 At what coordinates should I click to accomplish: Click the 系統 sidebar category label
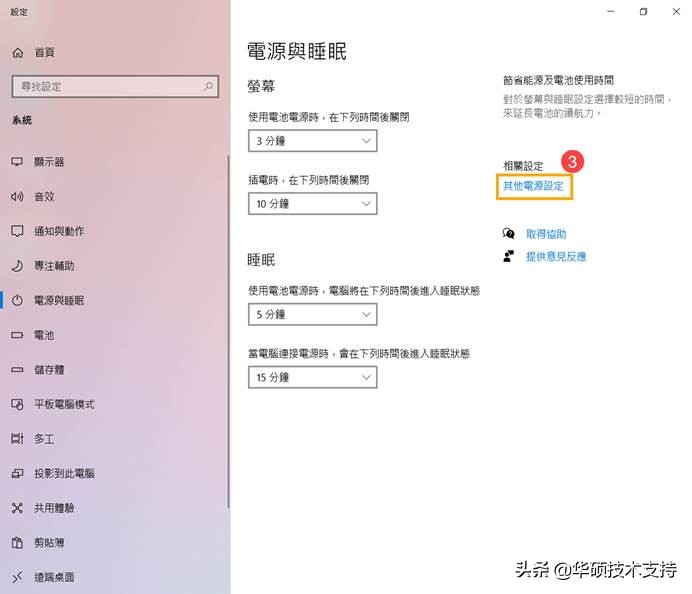tap(22, 120)
